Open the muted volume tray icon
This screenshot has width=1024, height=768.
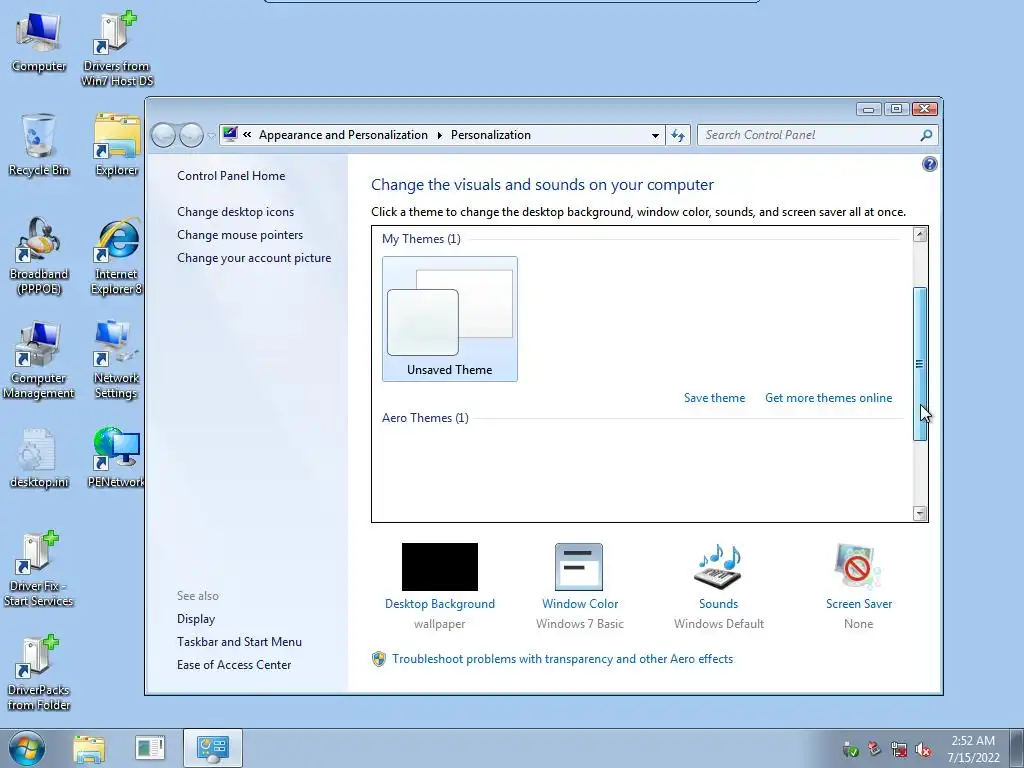point(923,750)
